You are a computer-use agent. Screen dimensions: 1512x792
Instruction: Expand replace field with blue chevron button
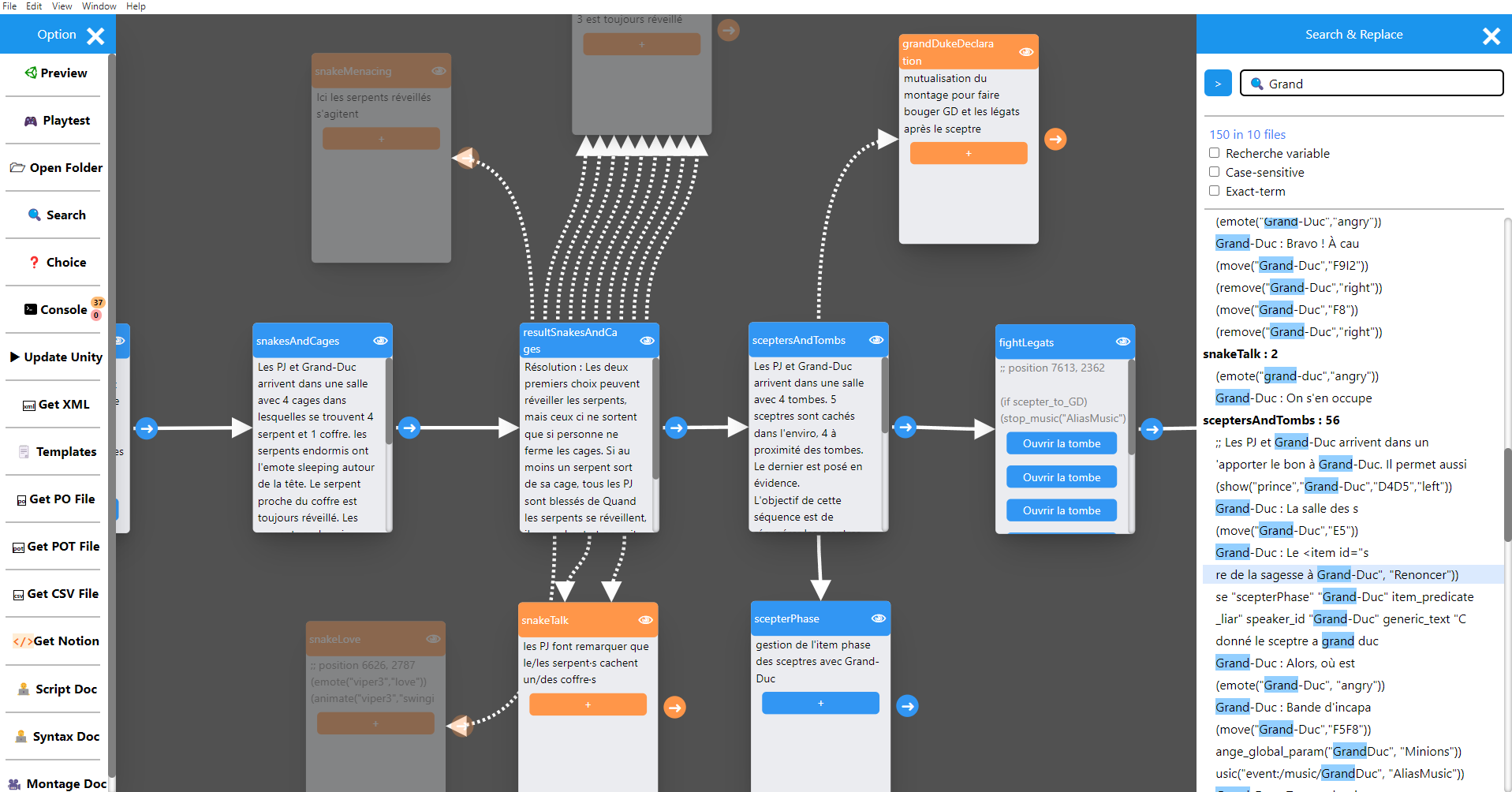(x=1218, y=84)
